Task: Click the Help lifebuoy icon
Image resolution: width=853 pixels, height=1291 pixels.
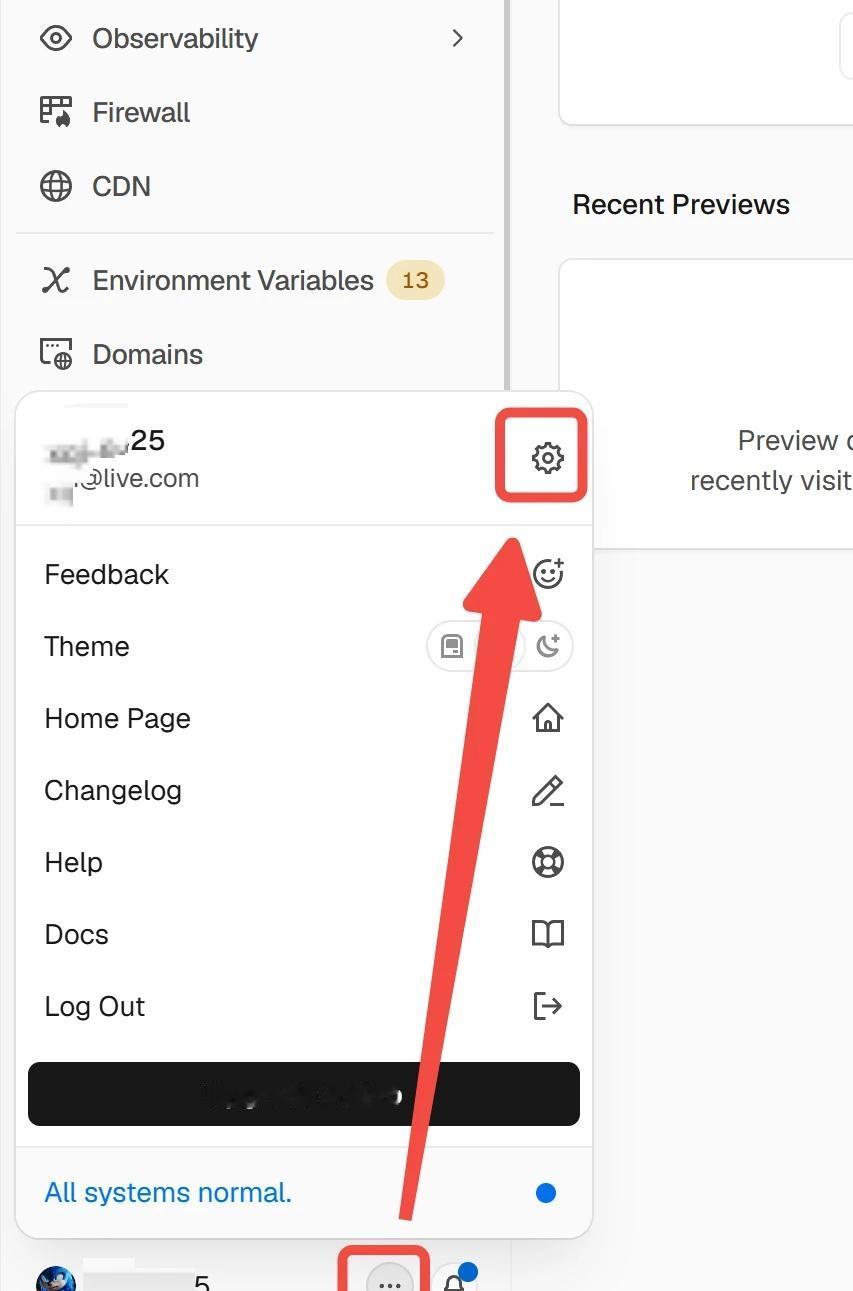Action: tap(548, 862)
